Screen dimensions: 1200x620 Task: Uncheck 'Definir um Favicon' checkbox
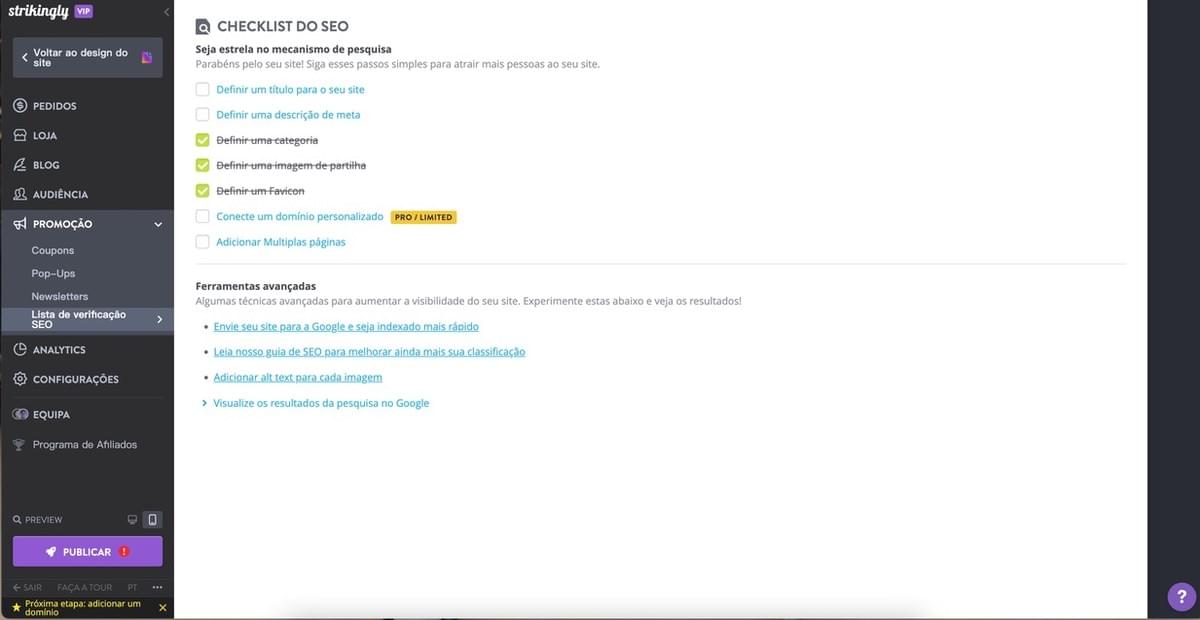(x=203, y=190)
